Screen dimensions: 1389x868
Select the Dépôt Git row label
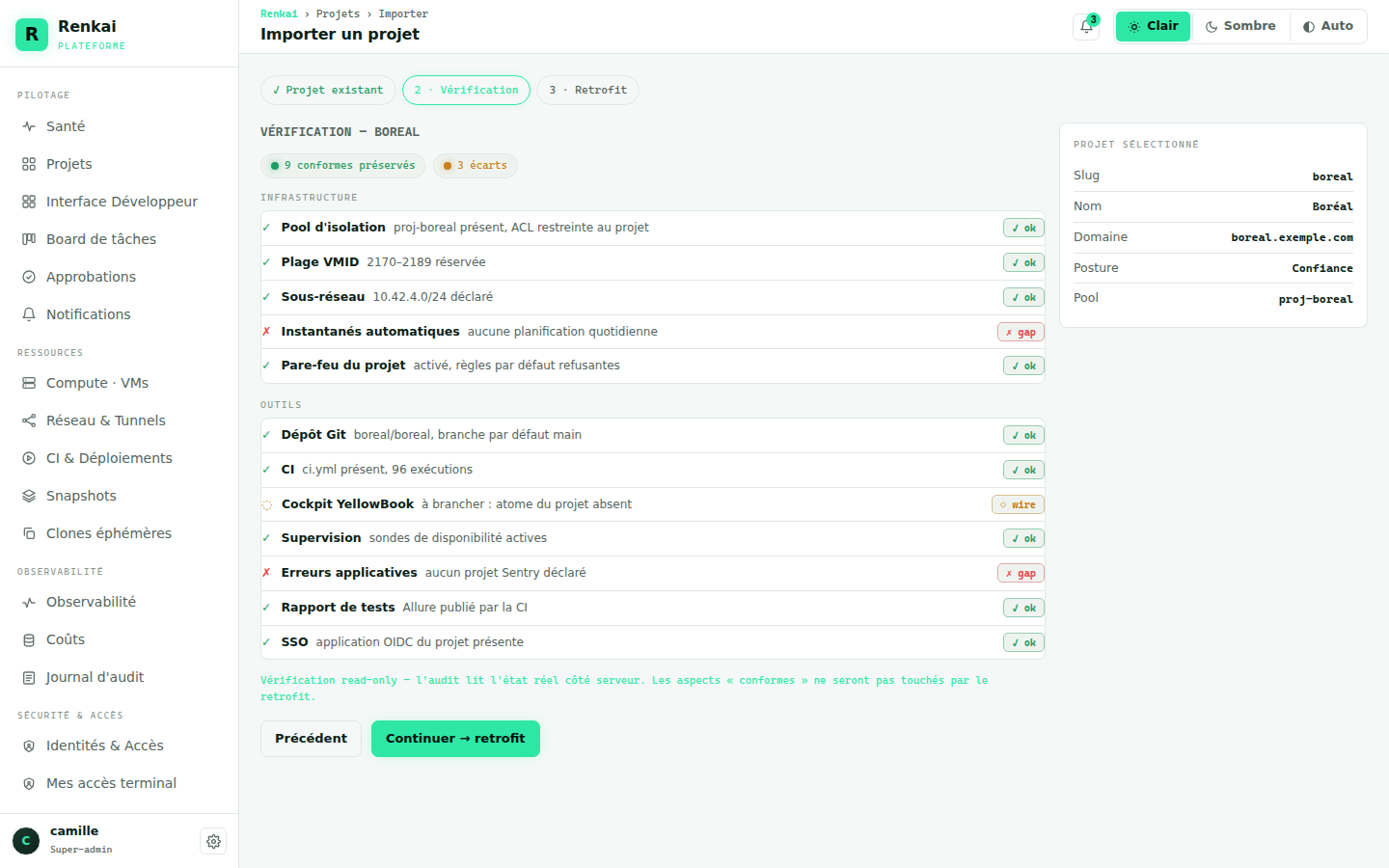click(313, 435)
